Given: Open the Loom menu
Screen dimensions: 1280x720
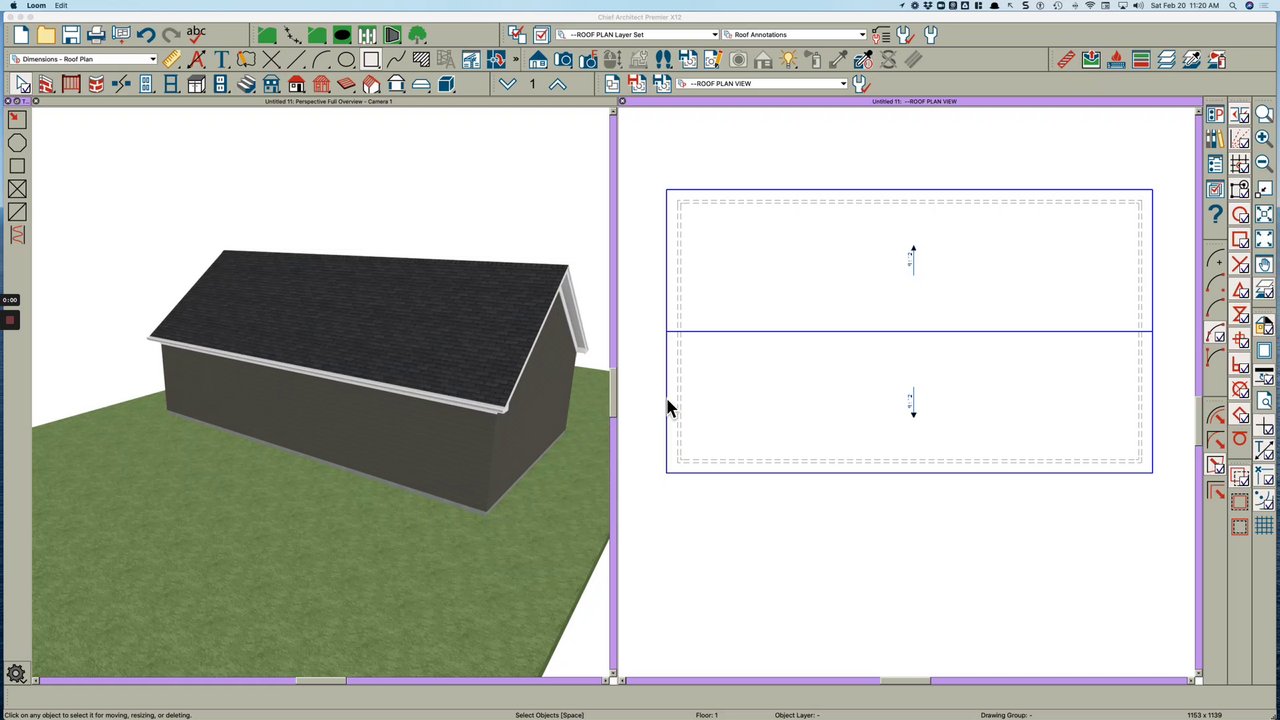Looking at the screenshot, I should tap(36, 6).
